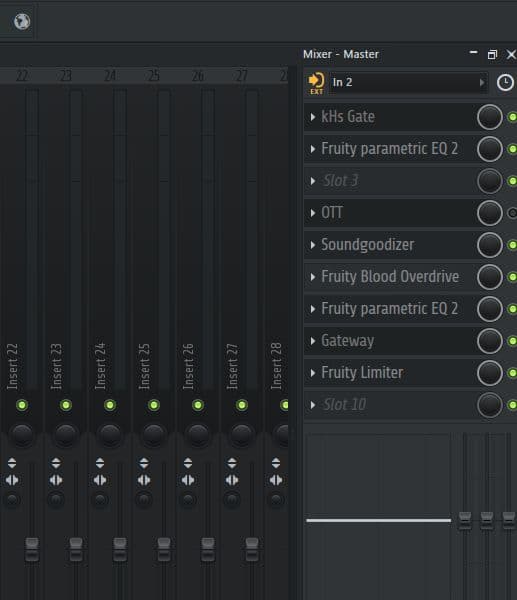Click Insert 24 polarity up-down arrows icon
517x600 pixels.
click(x=100, y=463)
